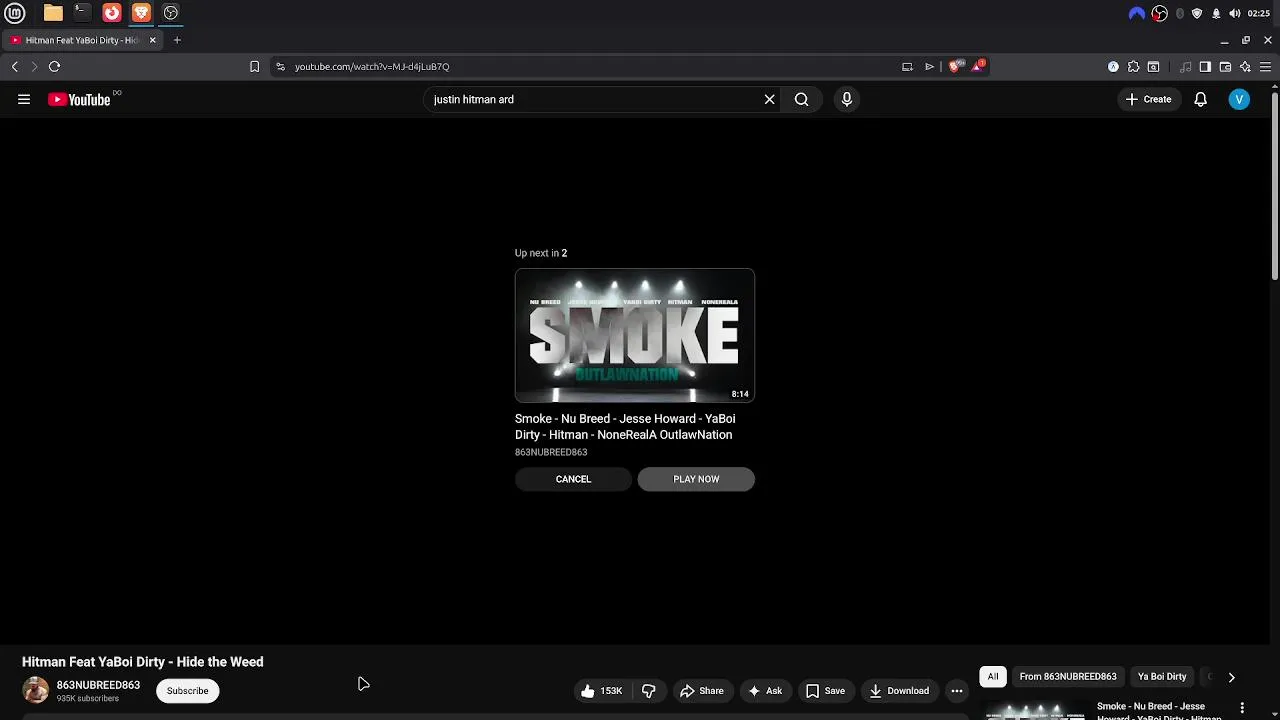The height and width of the screenshot is (720, 1280).
Task: Go back in browser history
Action: [15, 66]
